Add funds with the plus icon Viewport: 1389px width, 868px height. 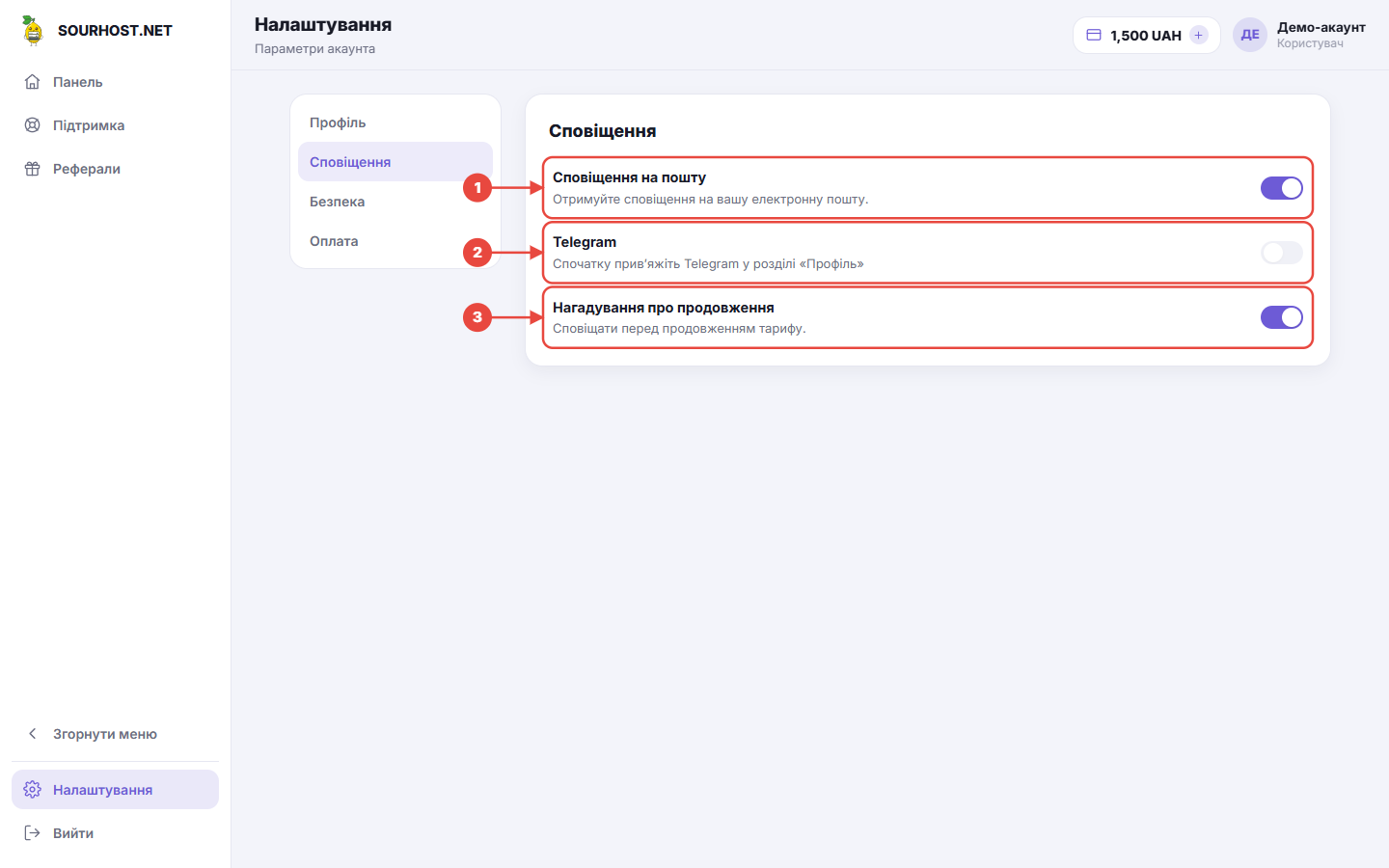click(x=1199, y=35)
